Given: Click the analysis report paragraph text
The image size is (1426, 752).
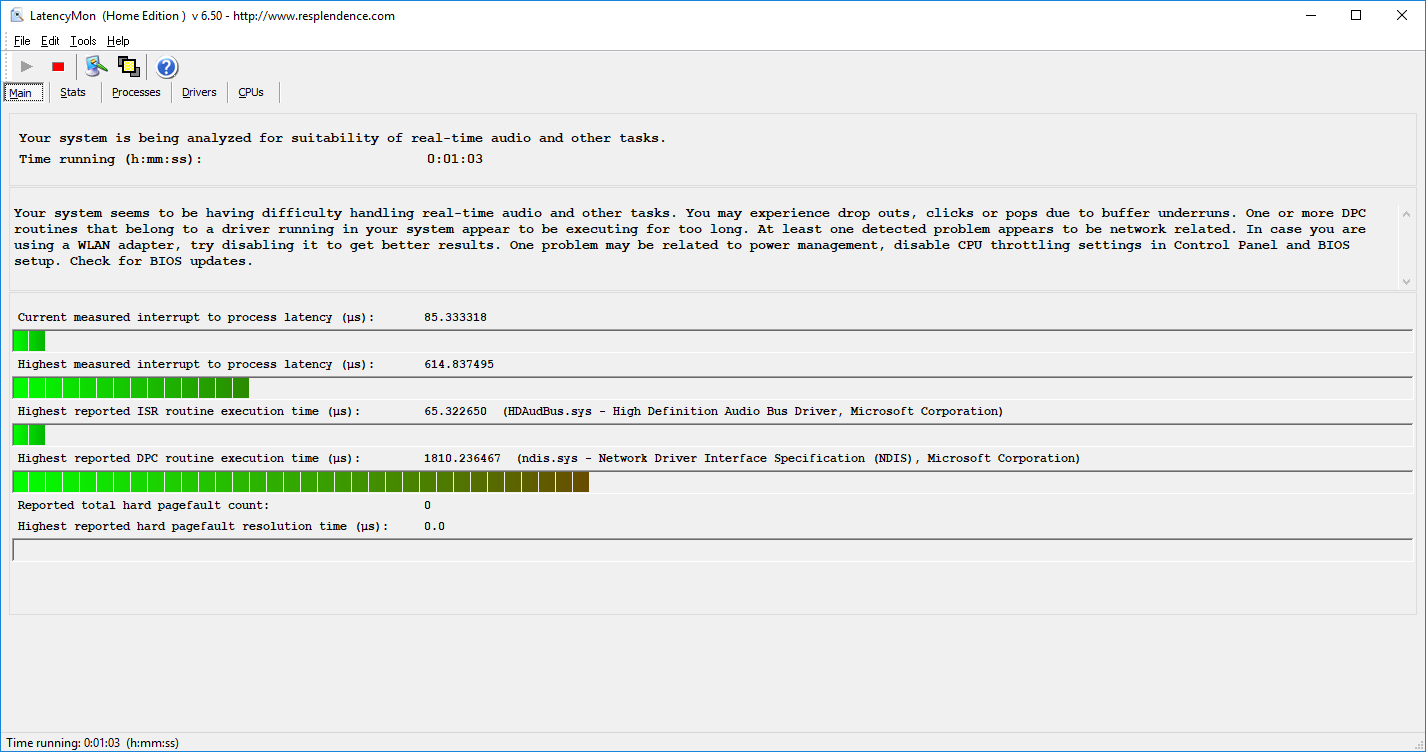Looking at the screenshot, I should [x=690, y=237].
